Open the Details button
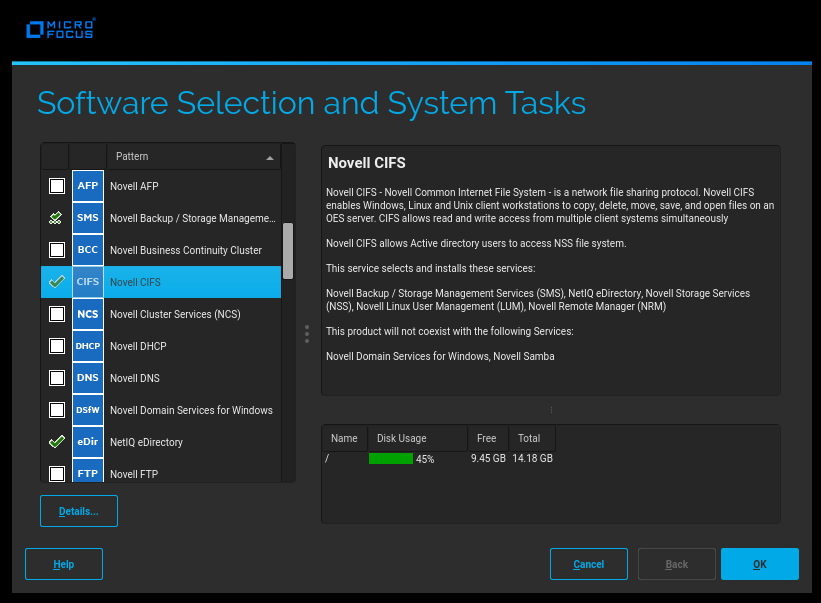Viewport: 821px width, 603px height. click(x=79, y=511)
